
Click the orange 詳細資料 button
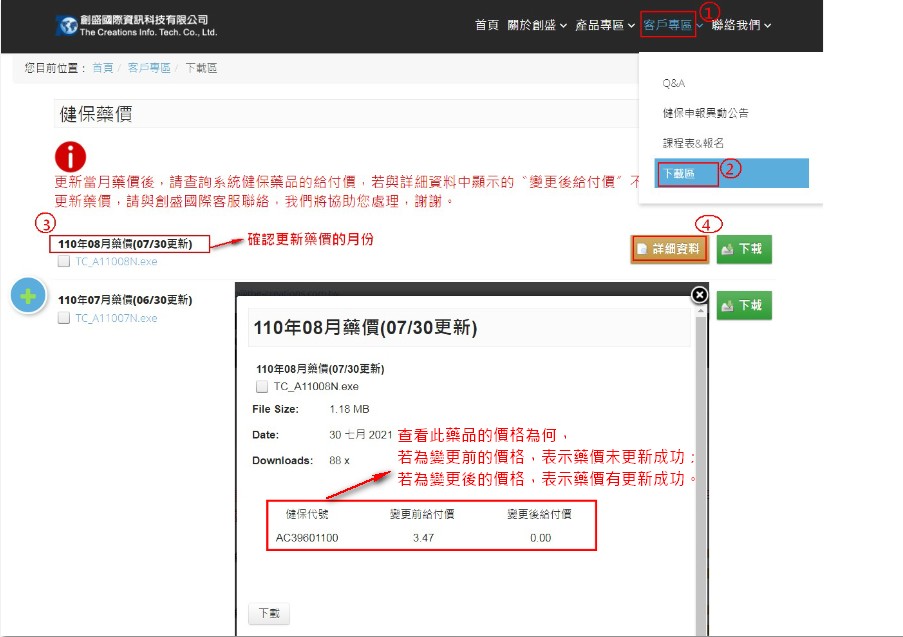tap(669, 249)
